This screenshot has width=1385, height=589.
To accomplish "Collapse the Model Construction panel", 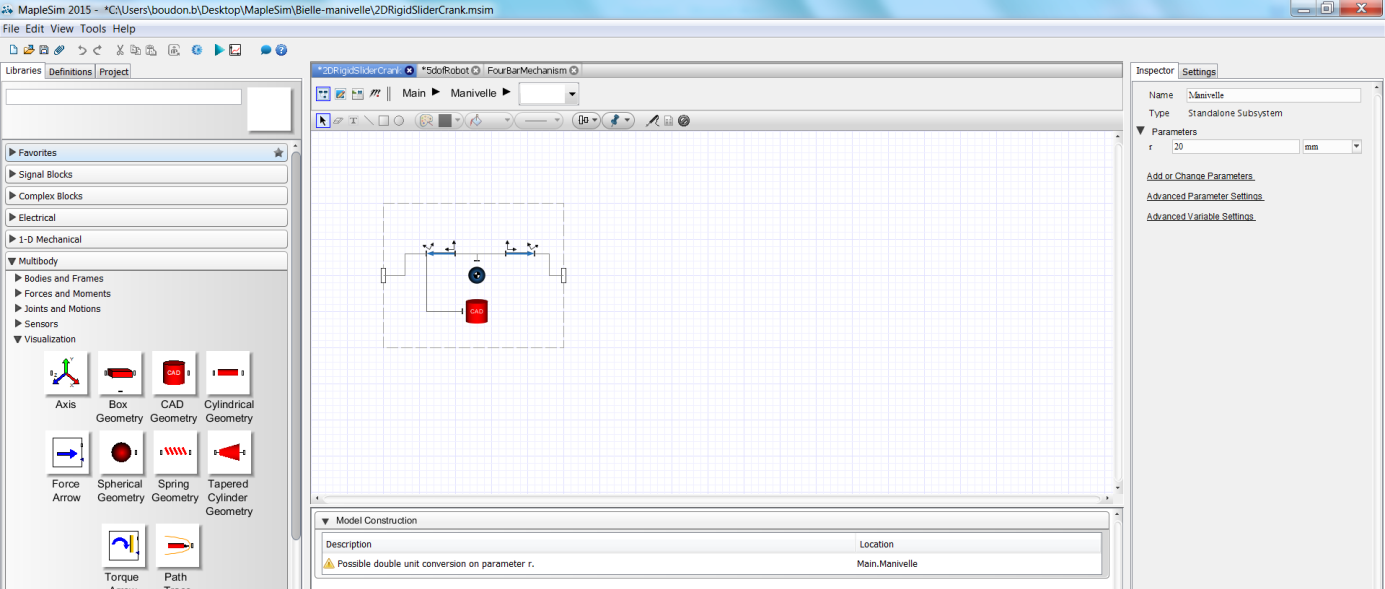I will (325, 521).
